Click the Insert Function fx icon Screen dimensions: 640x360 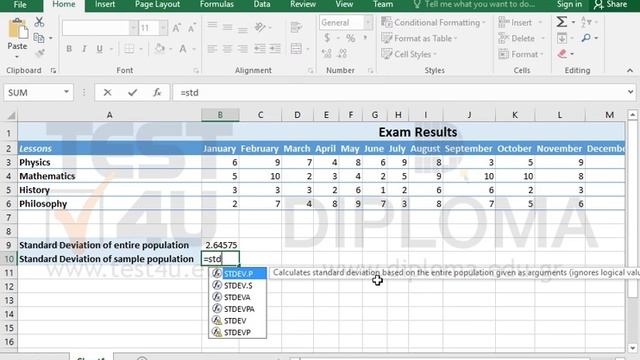157,93
